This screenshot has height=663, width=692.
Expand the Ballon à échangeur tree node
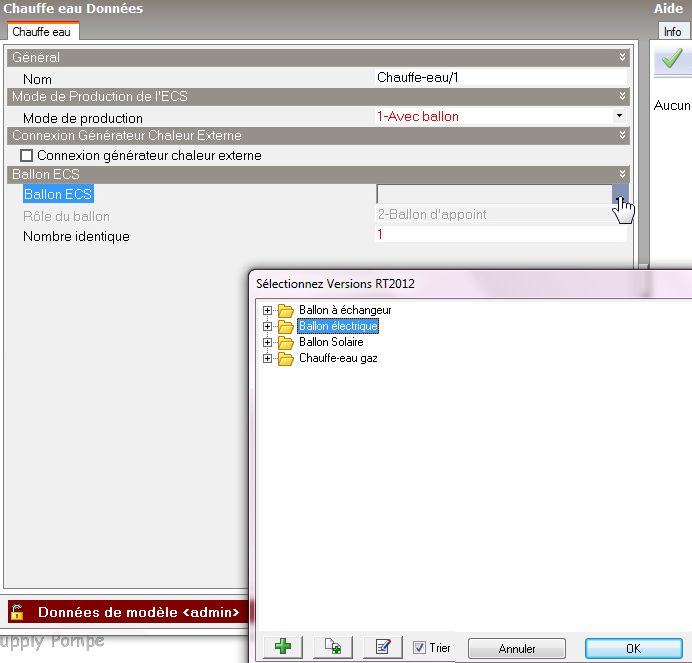(x=267, y=311)
